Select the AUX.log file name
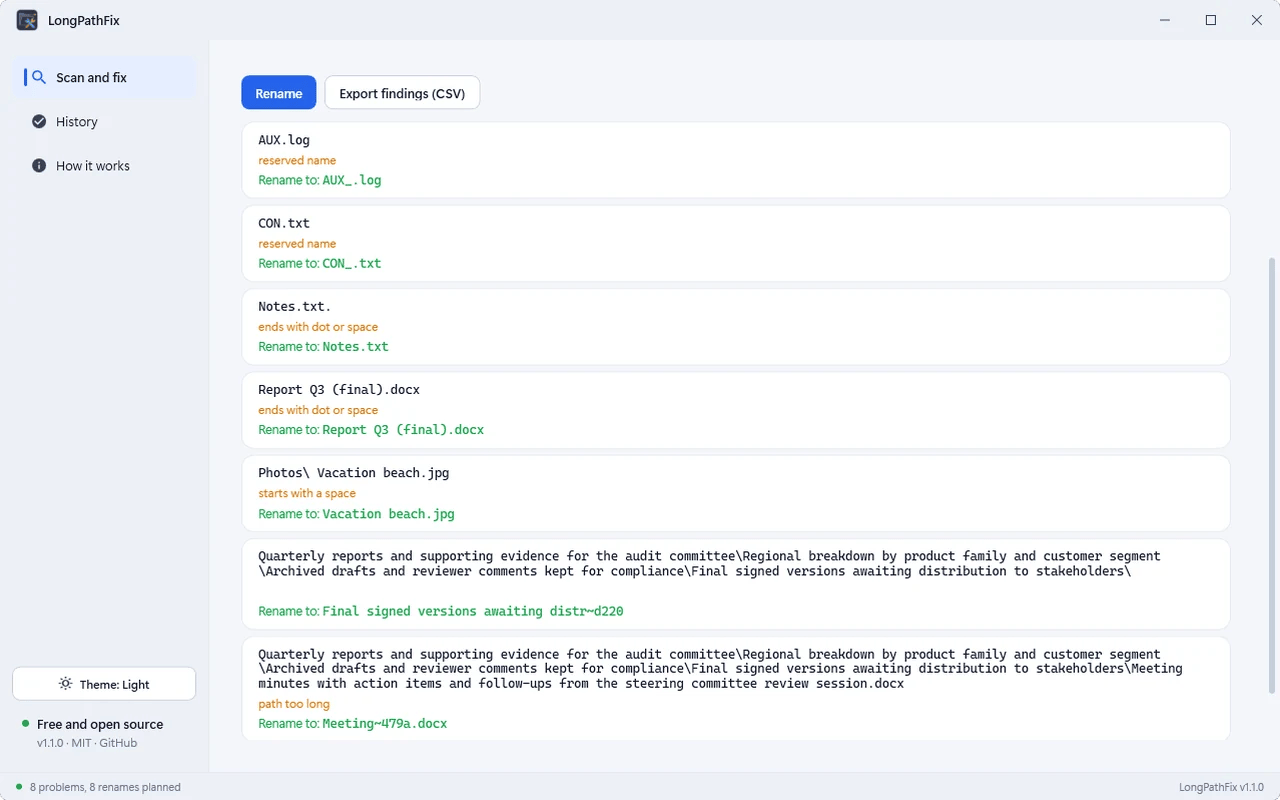Image resolution: width=1280 pixels, height=800 pixels. pos(284,140)
